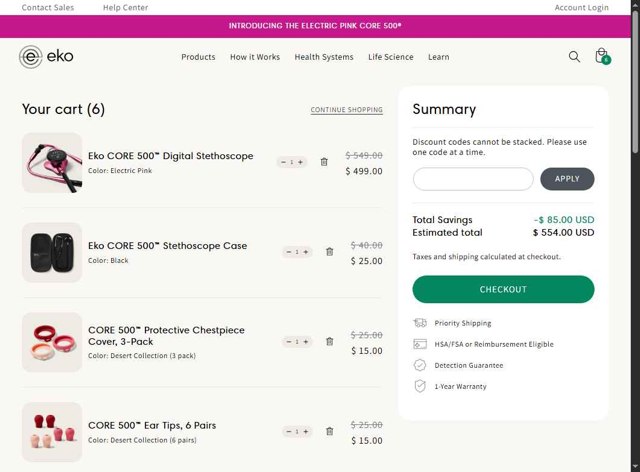Open the black stethoscope case thumbnail
Viewport: 640px width, 472px height.
click(52, 252)
